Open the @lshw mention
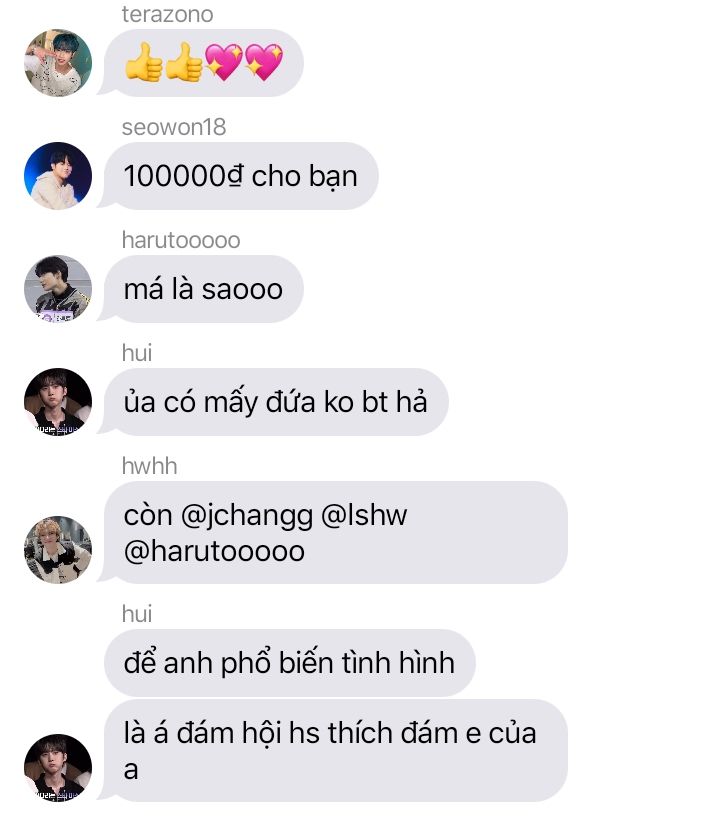Viewport: 720px width, 818px height. tap(364, 515)
